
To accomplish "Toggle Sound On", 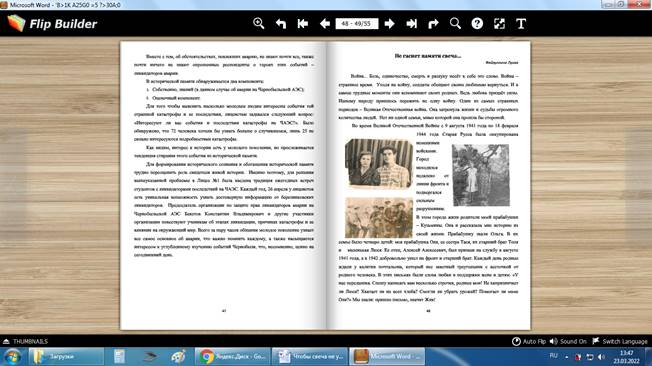I will 568,341.
